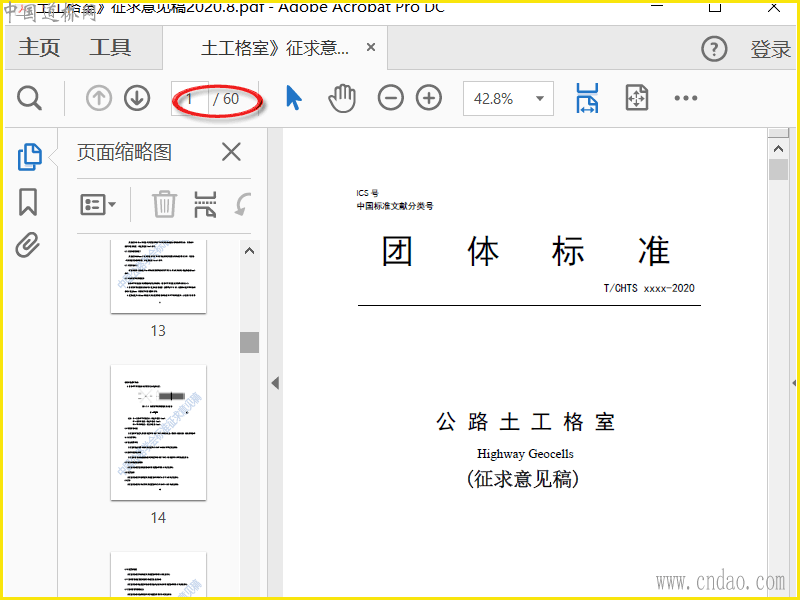Close the 土工格室 document tab

[371, 47]
